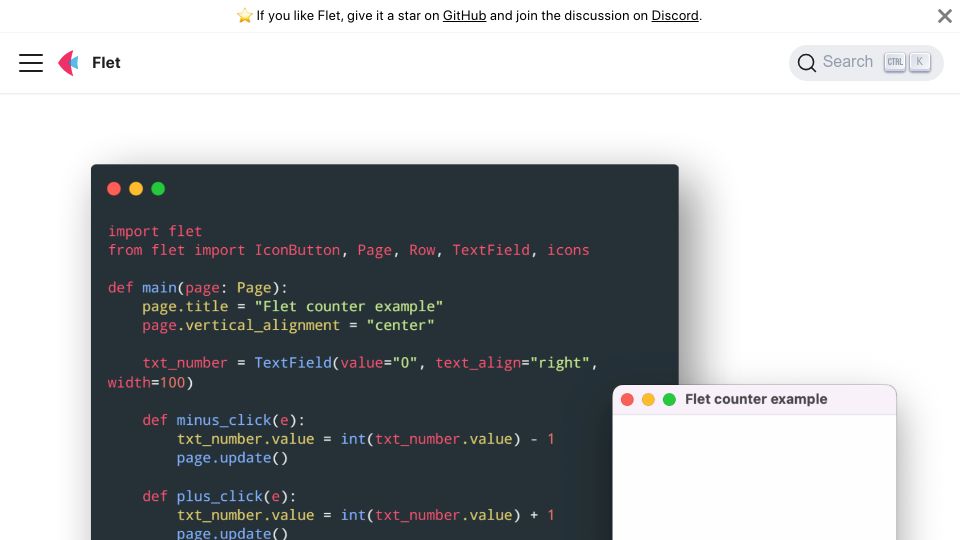This screenshot has height=540, width=960.
Task: Click 'def minus_click(e):' line
Action: click(223, 420)
